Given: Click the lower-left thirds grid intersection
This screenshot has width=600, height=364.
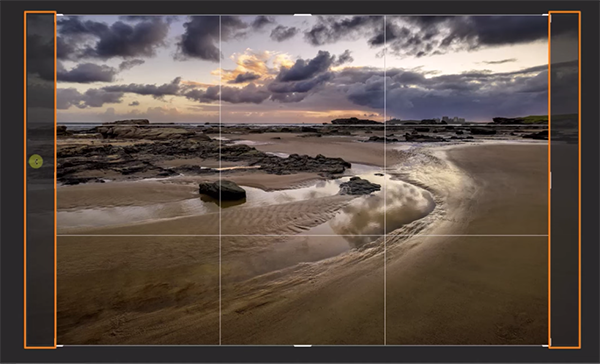Looking at the screenshot, I should 220,235.
